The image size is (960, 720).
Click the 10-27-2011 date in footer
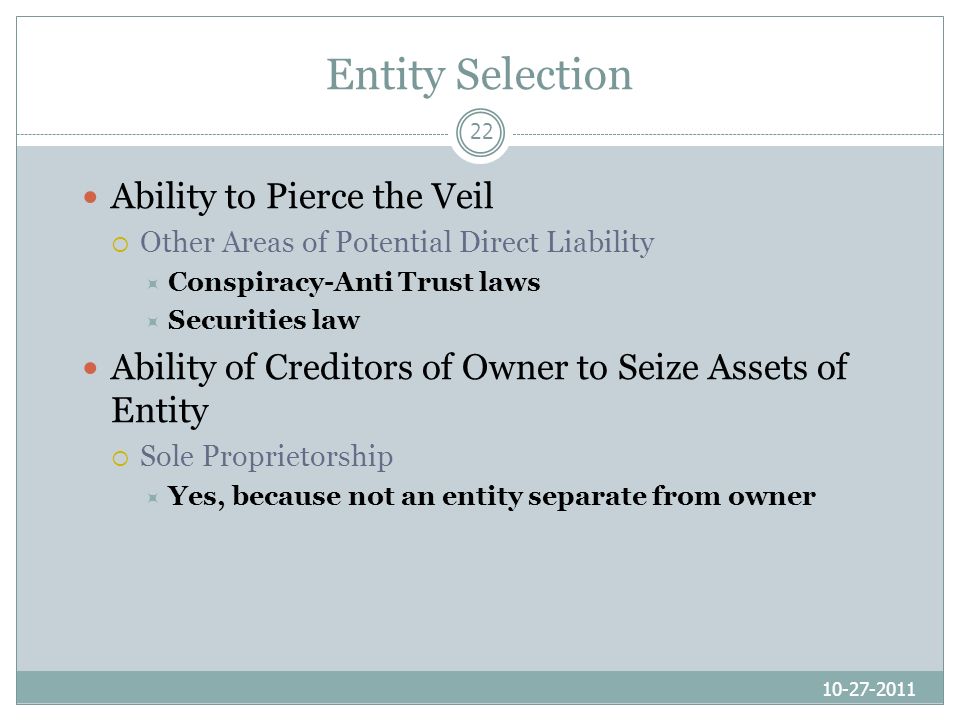coord(868,689)
